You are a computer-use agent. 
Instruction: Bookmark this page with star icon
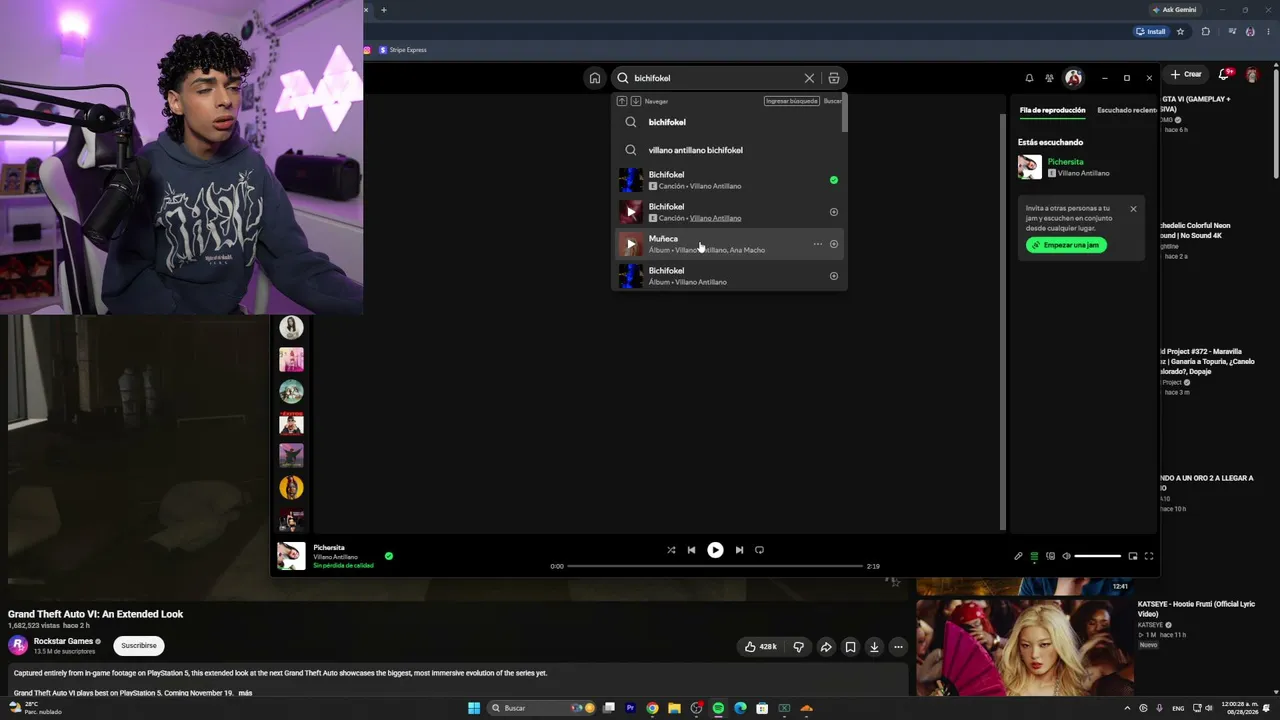pos(1180,31)
